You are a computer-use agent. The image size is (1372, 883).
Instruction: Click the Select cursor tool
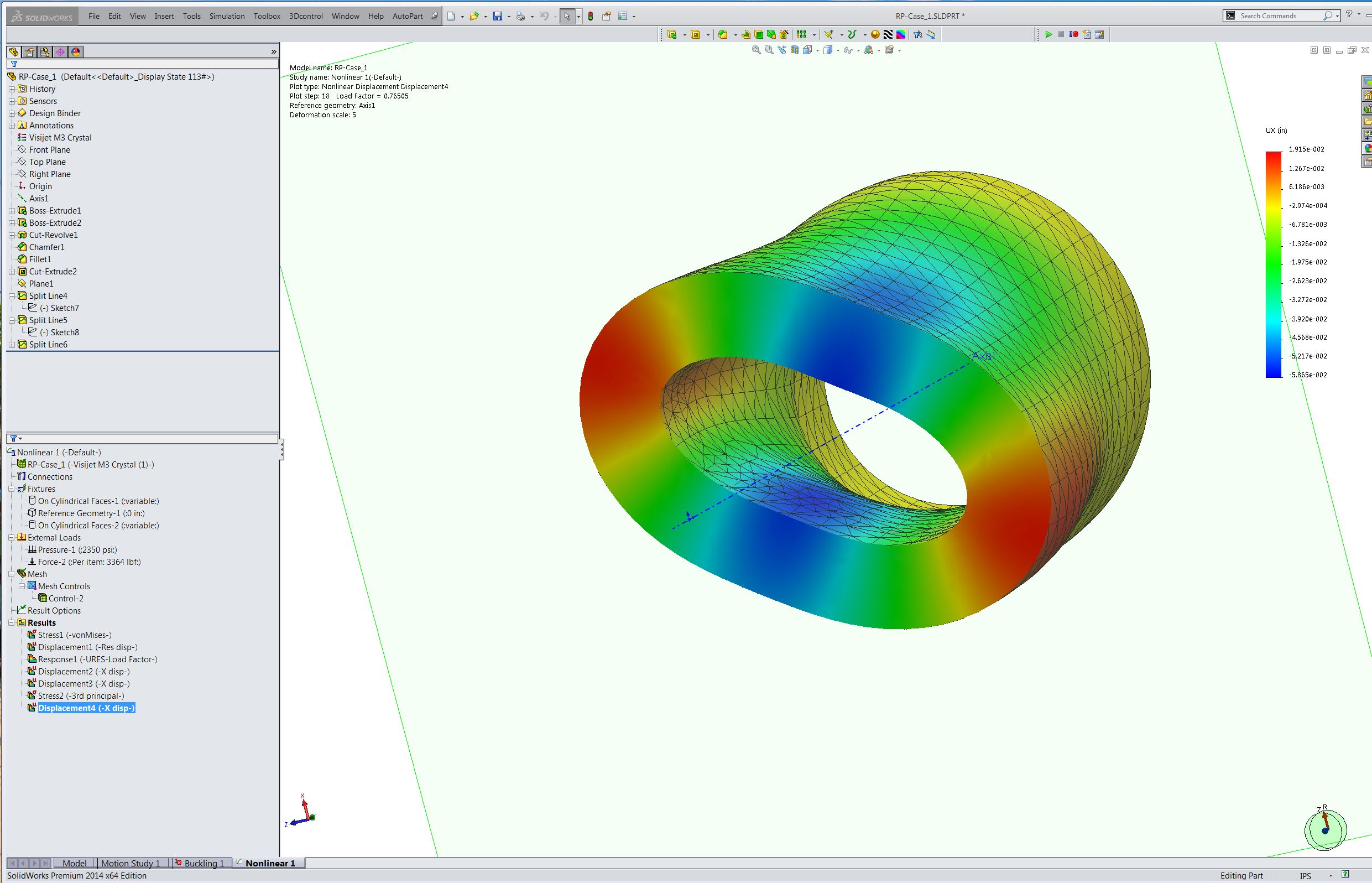tap(567, 16)
